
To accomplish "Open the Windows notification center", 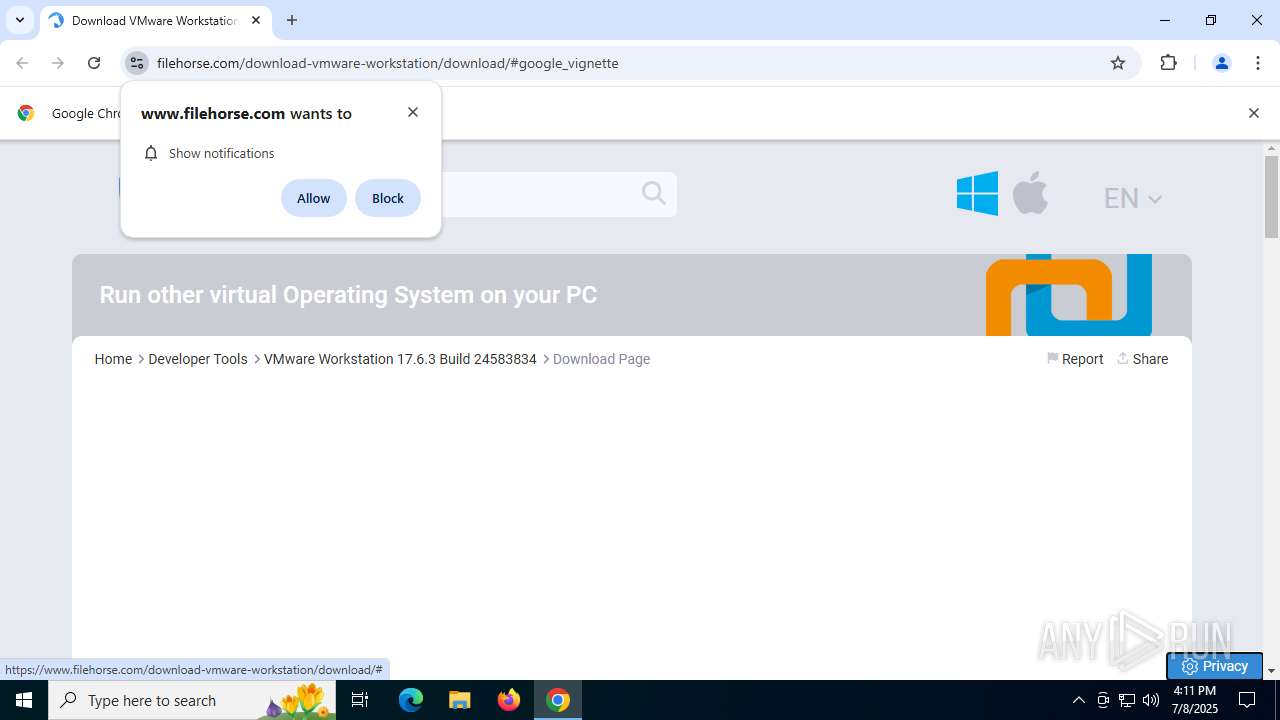I will (x=1248, y=700).
